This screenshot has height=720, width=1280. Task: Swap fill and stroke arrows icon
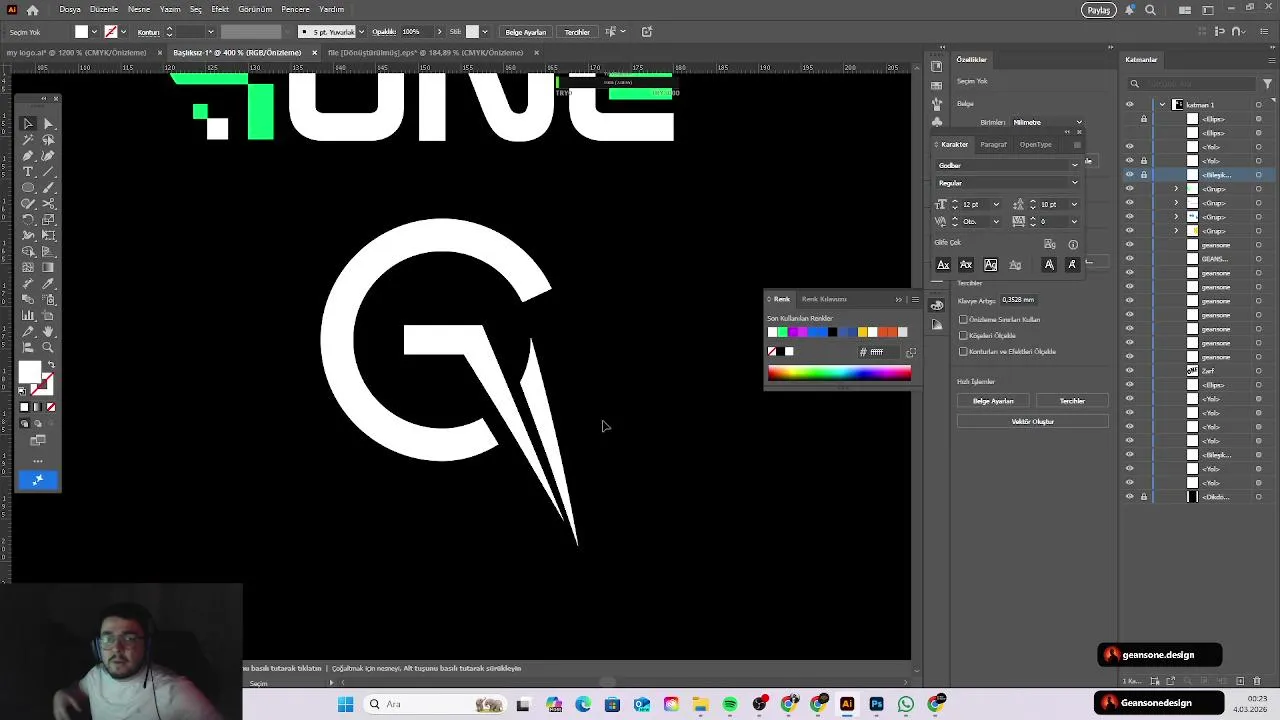[x=51, y=365]
